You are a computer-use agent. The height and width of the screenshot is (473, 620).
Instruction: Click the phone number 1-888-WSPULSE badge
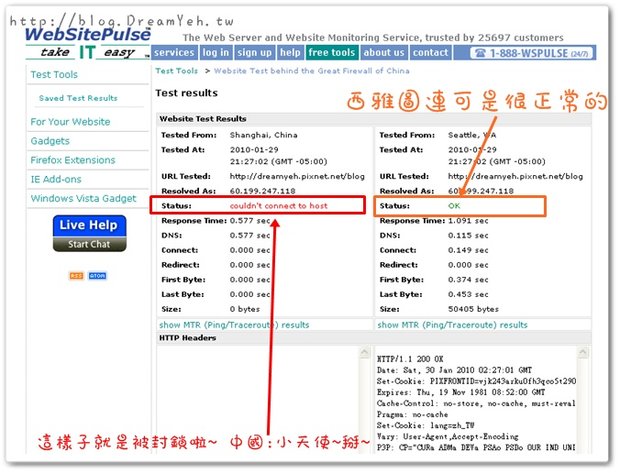pos(532,53)
